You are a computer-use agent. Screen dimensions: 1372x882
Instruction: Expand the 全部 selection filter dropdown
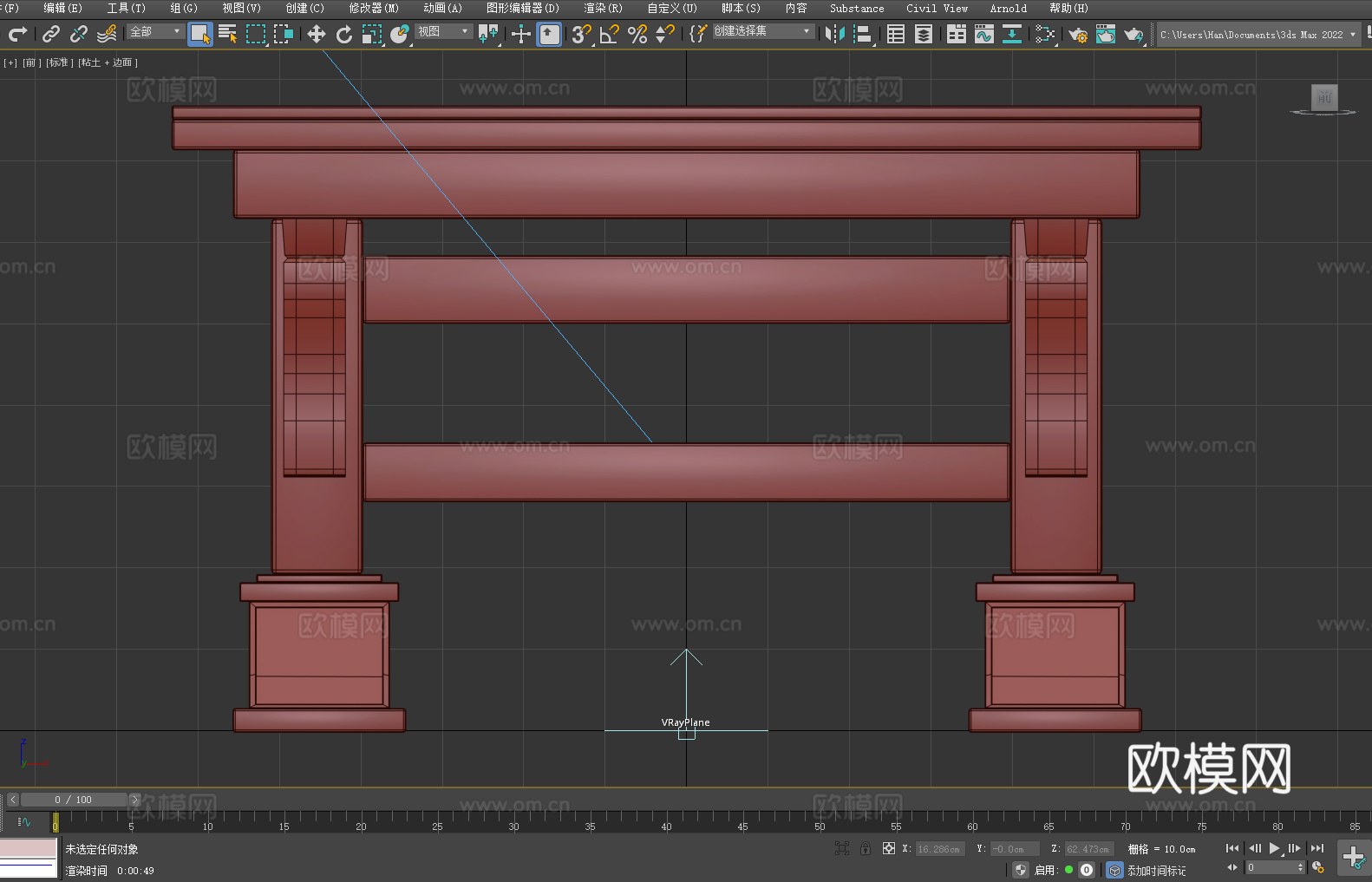155,32
